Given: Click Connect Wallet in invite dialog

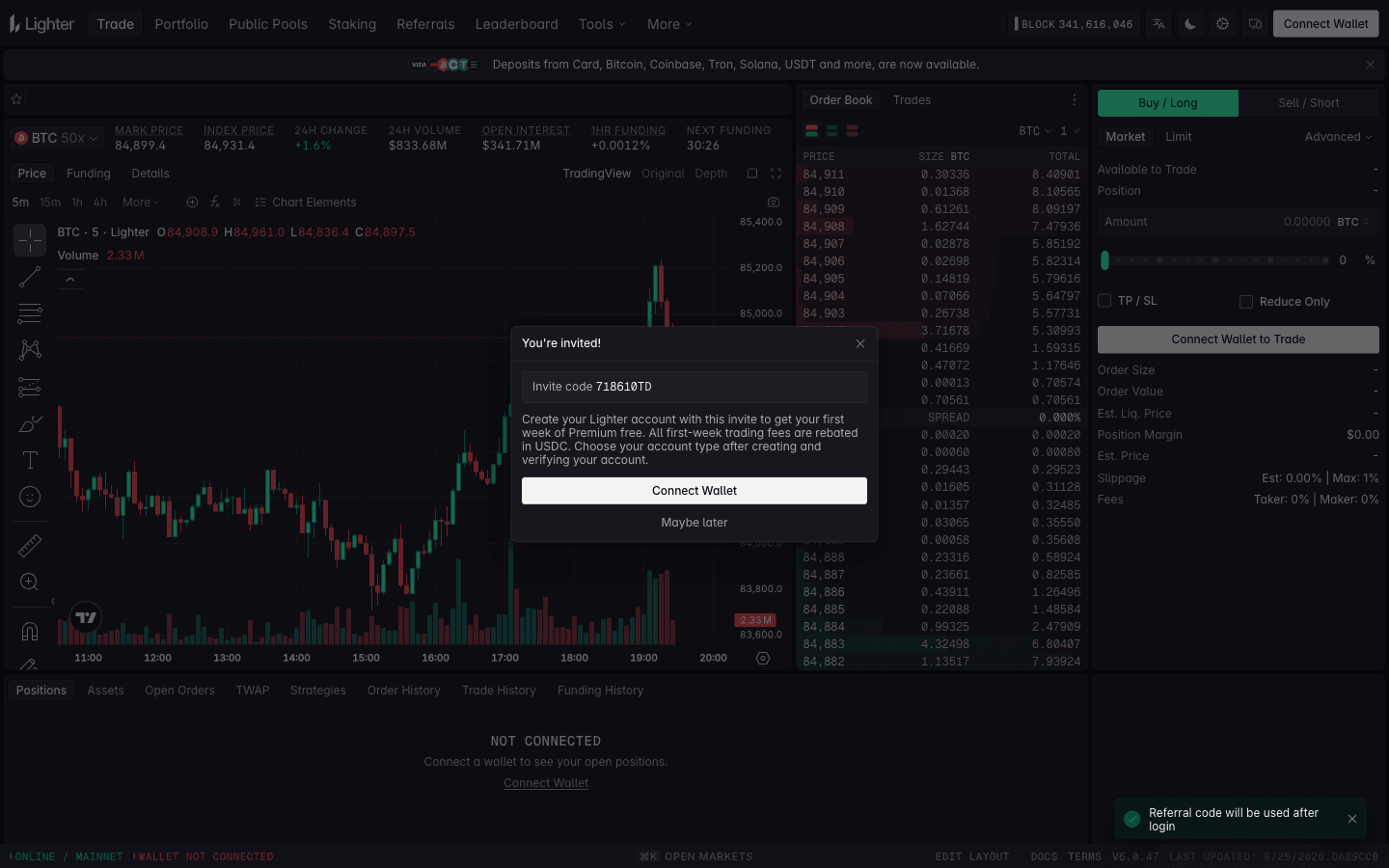Looking at the screenshot, I should pyautogui.click(x=694, y=491).
